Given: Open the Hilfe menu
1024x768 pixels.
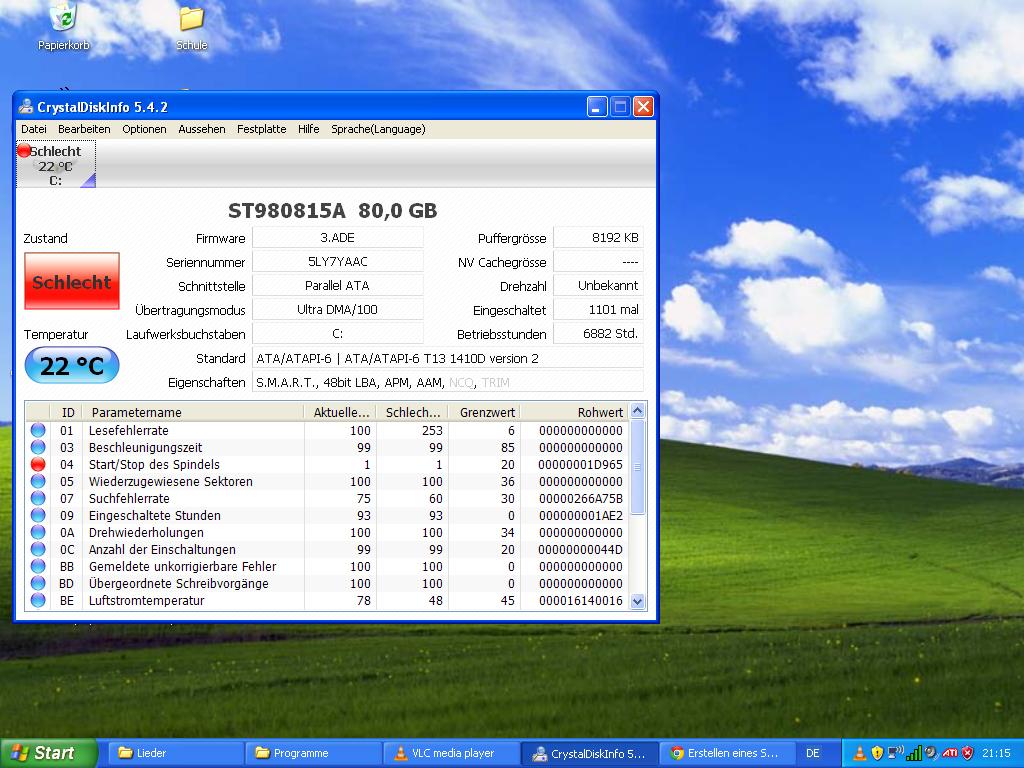Looking at the screenshot, I should pyautogui.click(x=308, y=129).
